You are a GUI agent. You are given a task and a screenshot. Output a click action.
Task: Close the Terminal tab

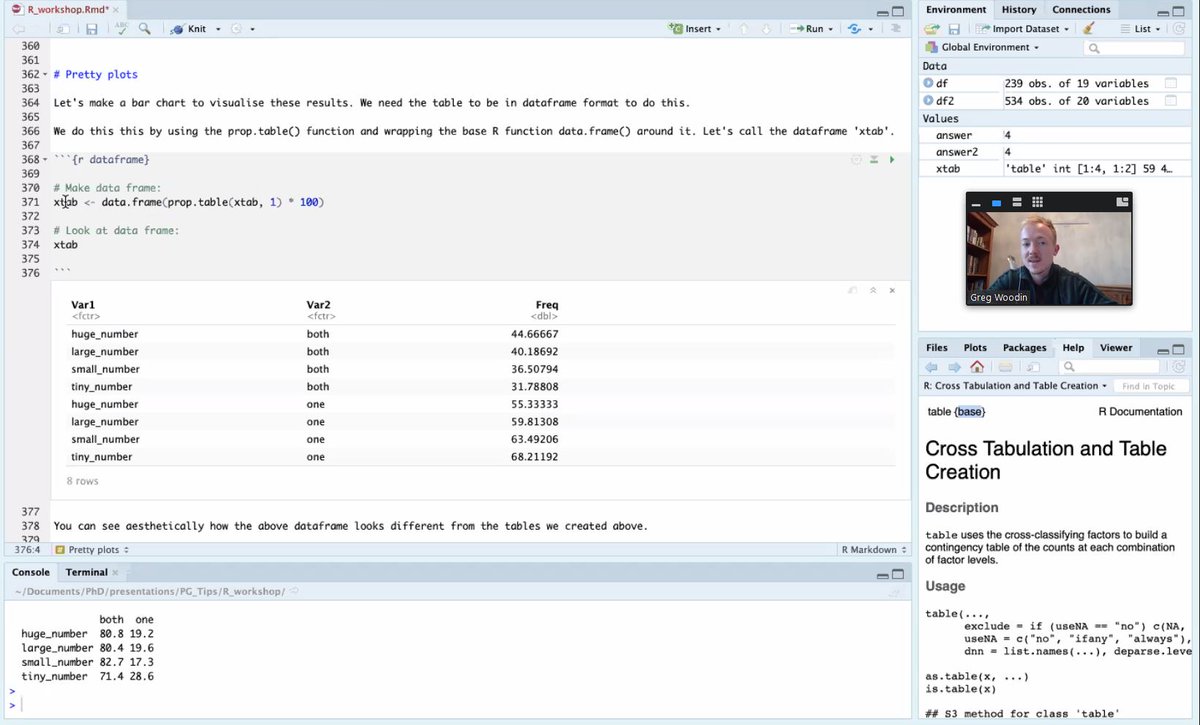coord(115,573)
